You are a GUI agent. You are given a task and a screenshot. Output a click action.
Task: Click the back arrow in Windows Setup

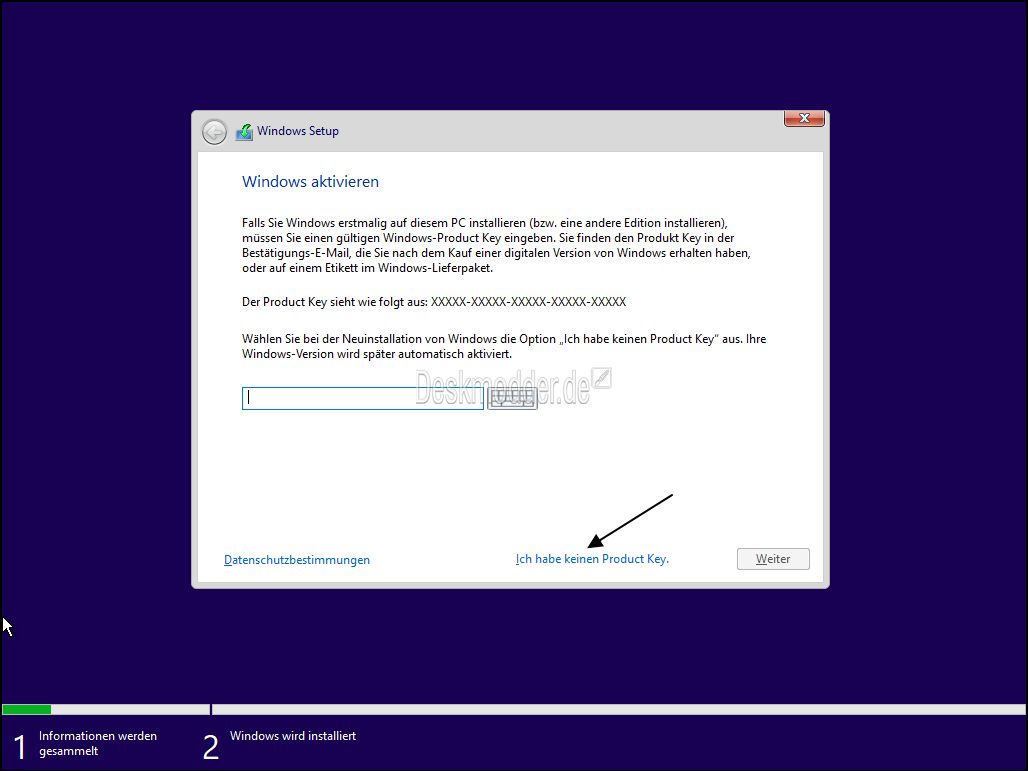pyautogui.click(x=214, y=132)
